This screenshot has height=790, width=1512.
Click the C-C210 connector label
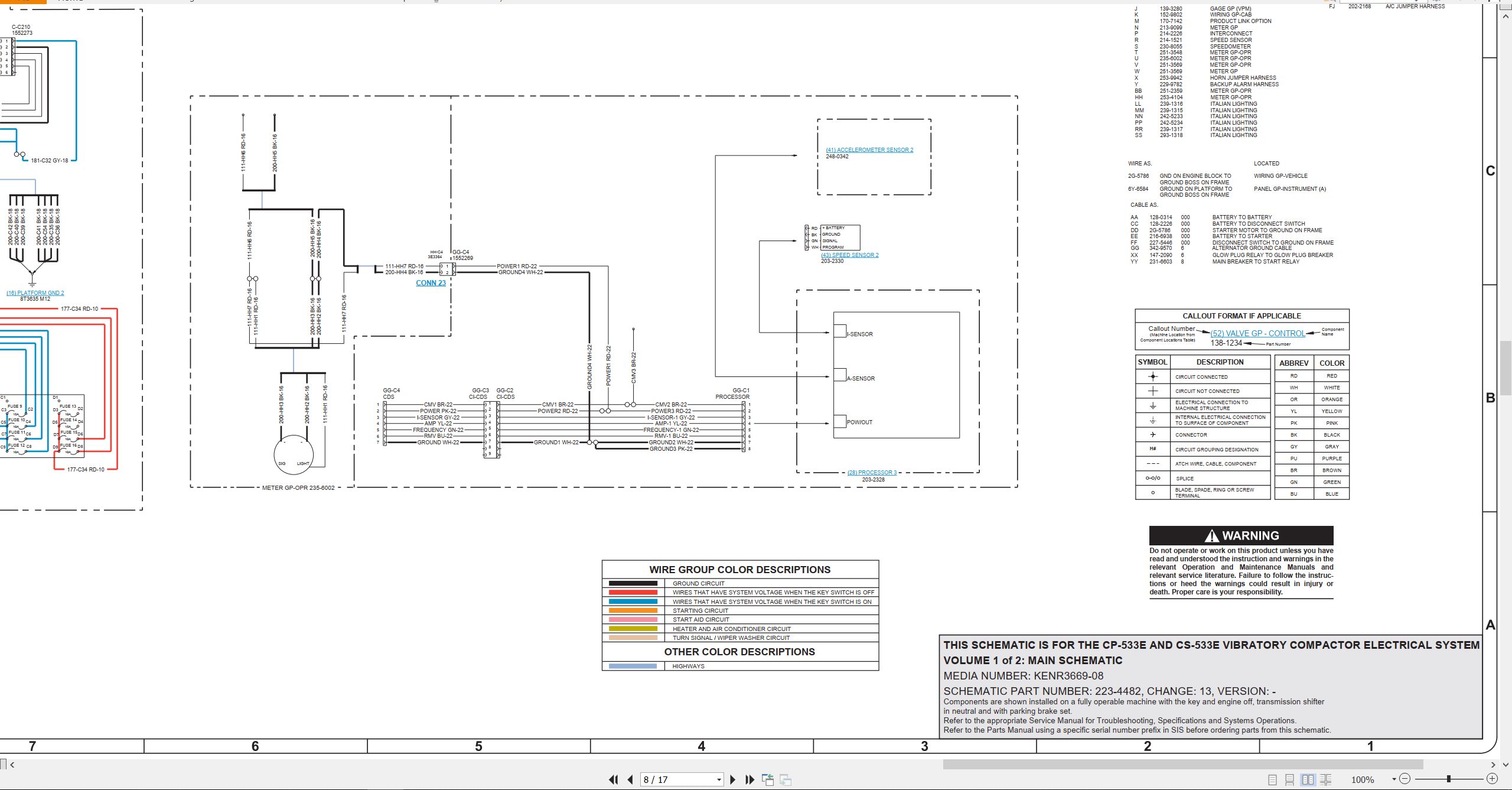(22, 30)
